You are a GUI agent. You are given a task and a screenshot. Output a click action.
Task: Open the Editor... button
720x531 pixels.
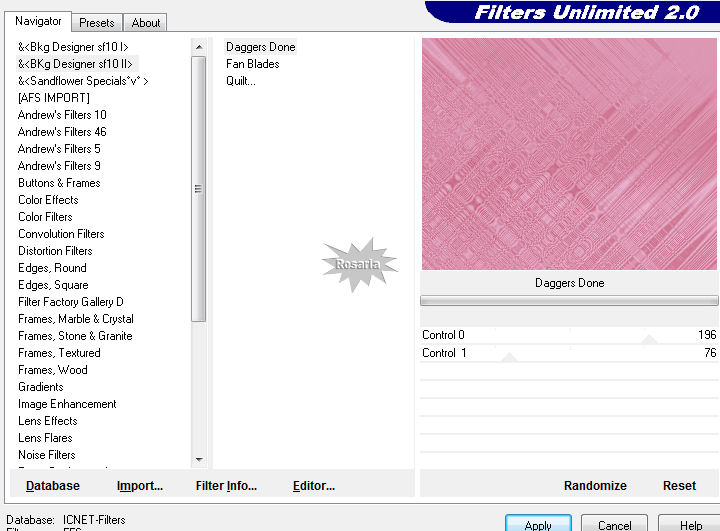click(314, 486)
